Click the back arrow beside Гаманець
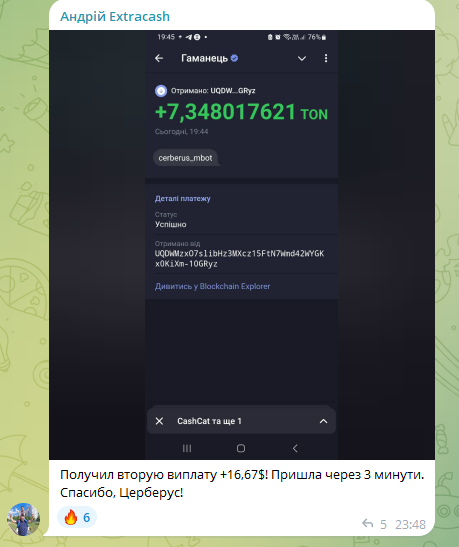This screenshot has height=547, width=459. (159, 58)
